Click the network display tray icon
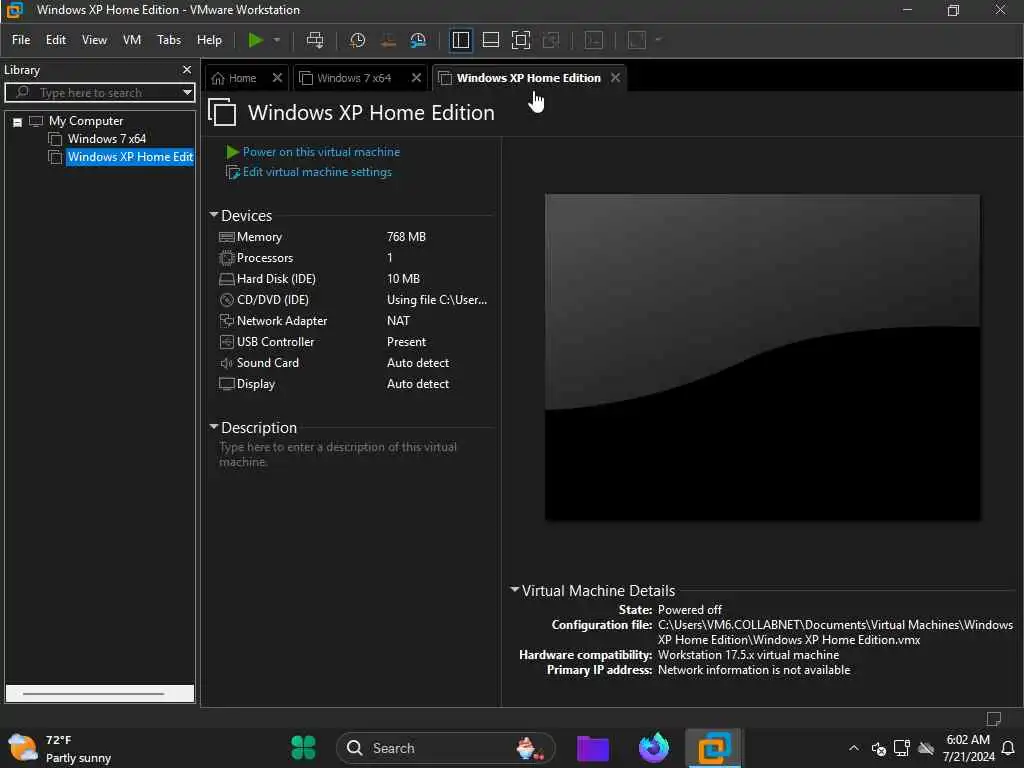 (x=902, y=748)
